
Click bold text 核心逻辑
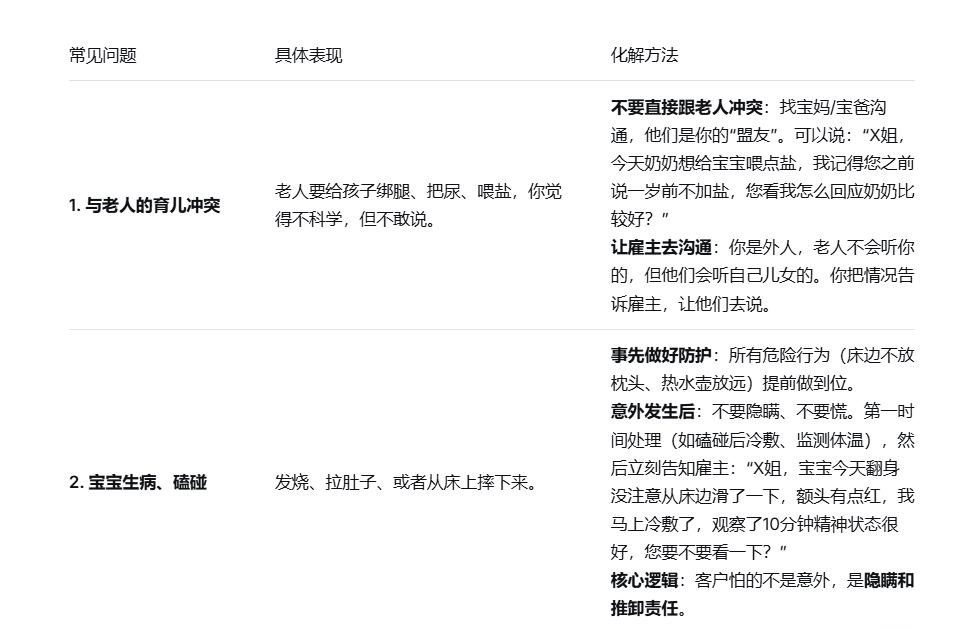tap(644, 580)
